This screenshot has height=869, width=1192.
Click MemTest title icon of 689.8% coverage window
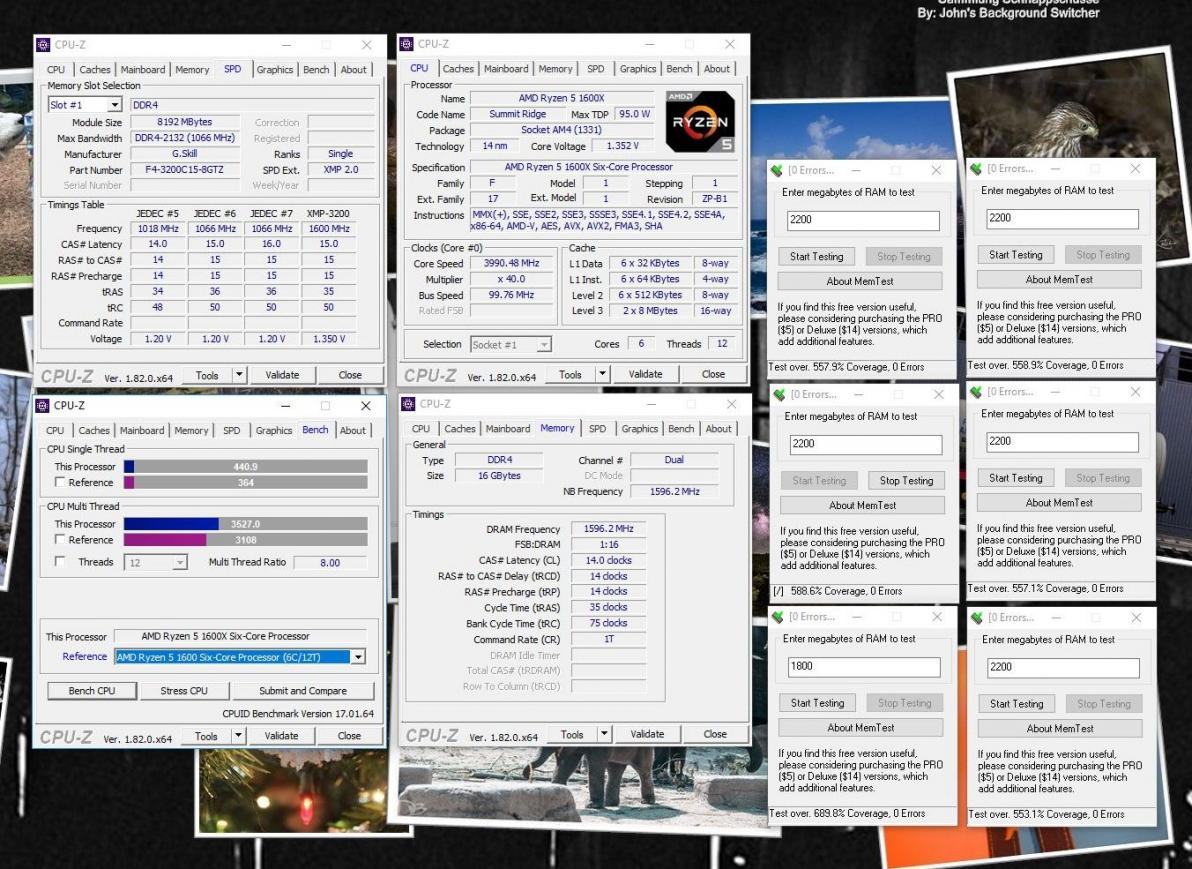778,617
